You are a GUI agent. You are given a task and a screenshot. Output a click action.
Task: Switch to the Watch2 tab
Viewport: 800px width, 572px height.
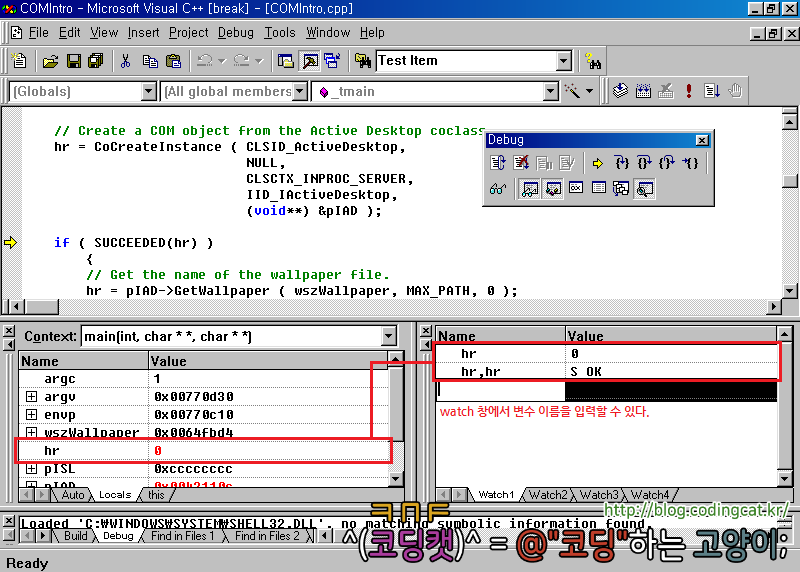547,495
